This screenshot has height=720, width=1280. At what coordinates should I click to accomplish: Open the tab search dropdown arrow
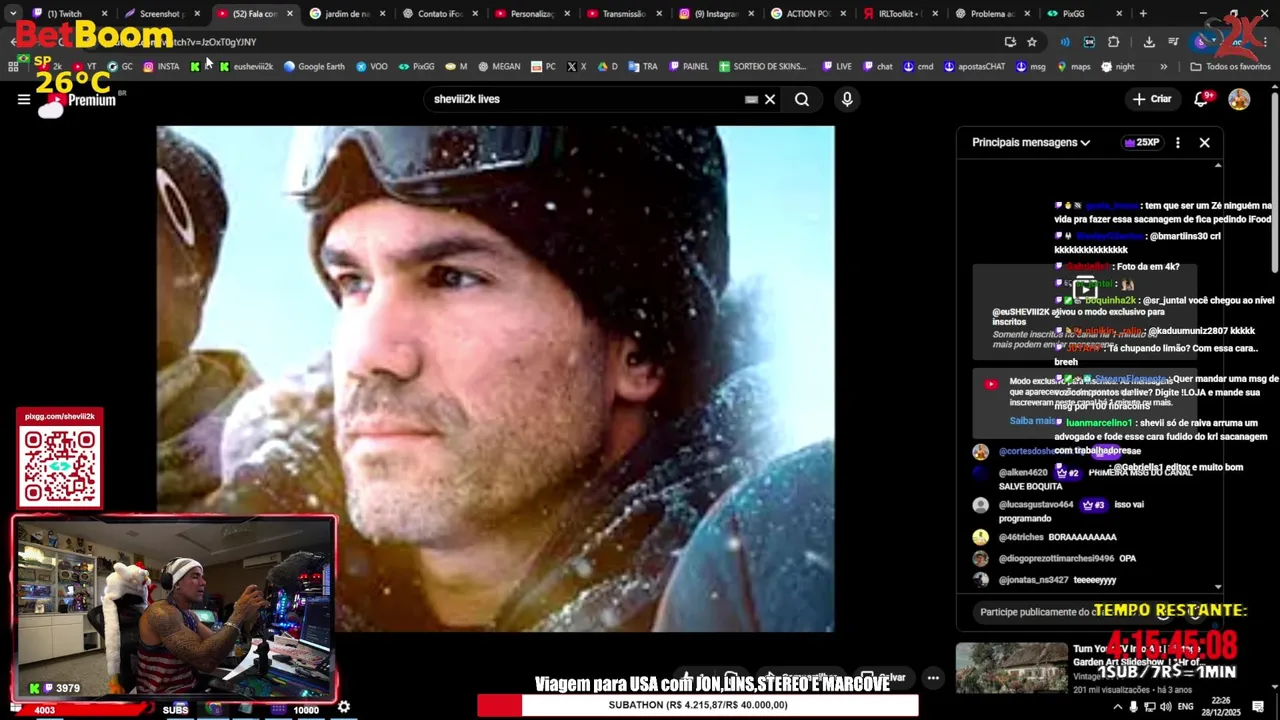click(13, 14)
